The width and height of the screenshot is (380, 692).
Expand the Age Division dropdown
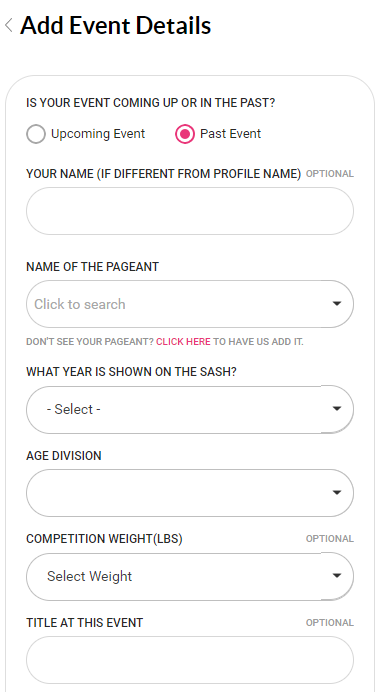(190, 493)
